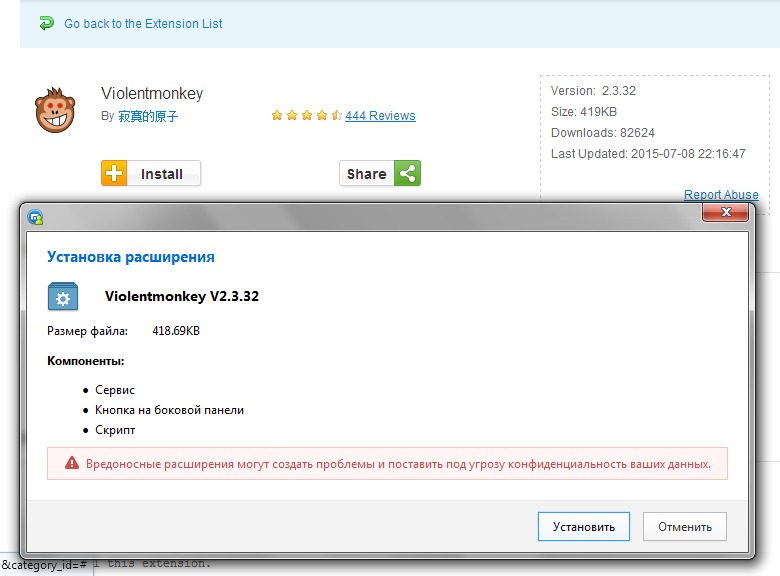
Task: Click the red warning triangle icon
Action: pos(72,463)
